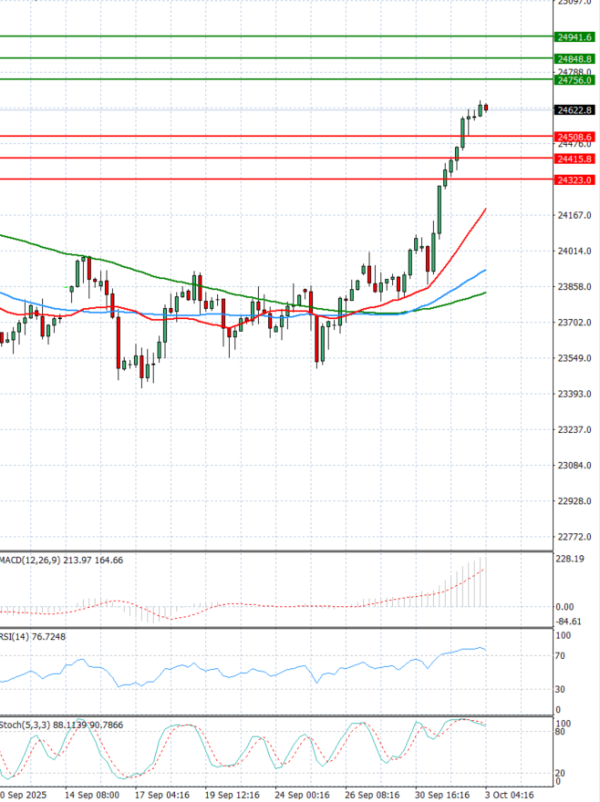Click the 14 Sep 08:00 date label

pos(92,794)
